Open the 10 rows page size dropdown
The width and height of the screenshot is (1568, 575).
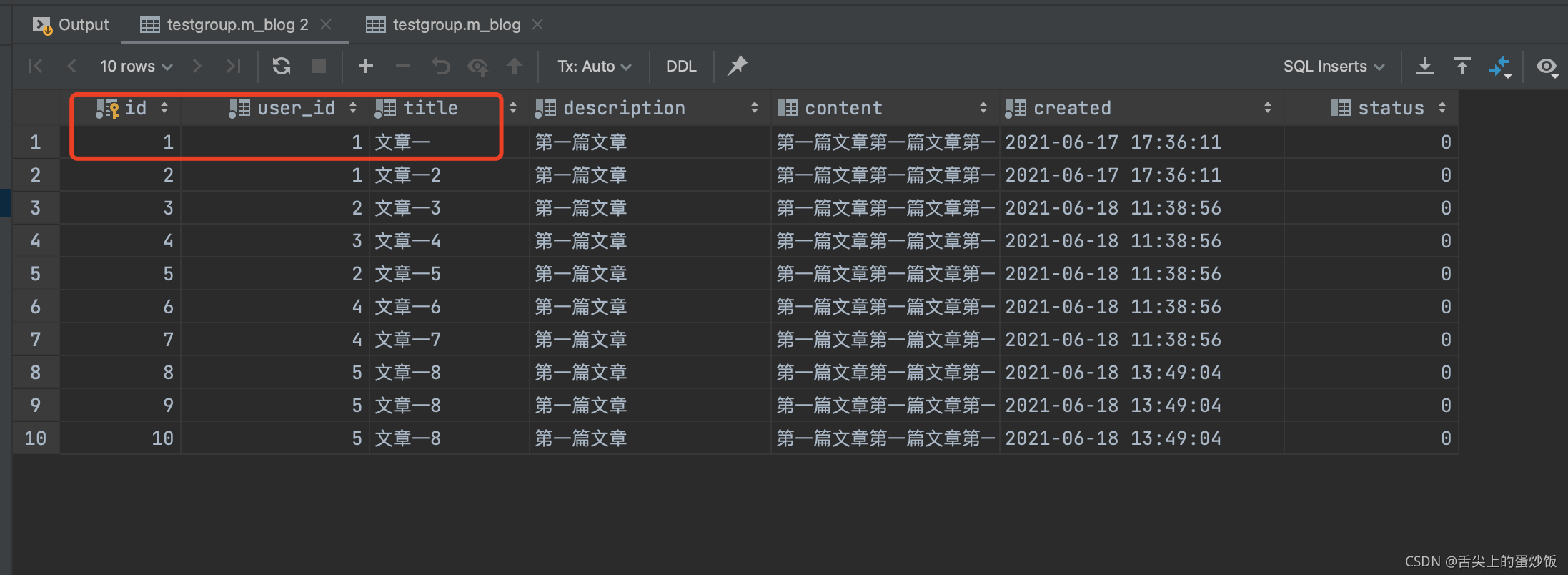coord(136,66)
